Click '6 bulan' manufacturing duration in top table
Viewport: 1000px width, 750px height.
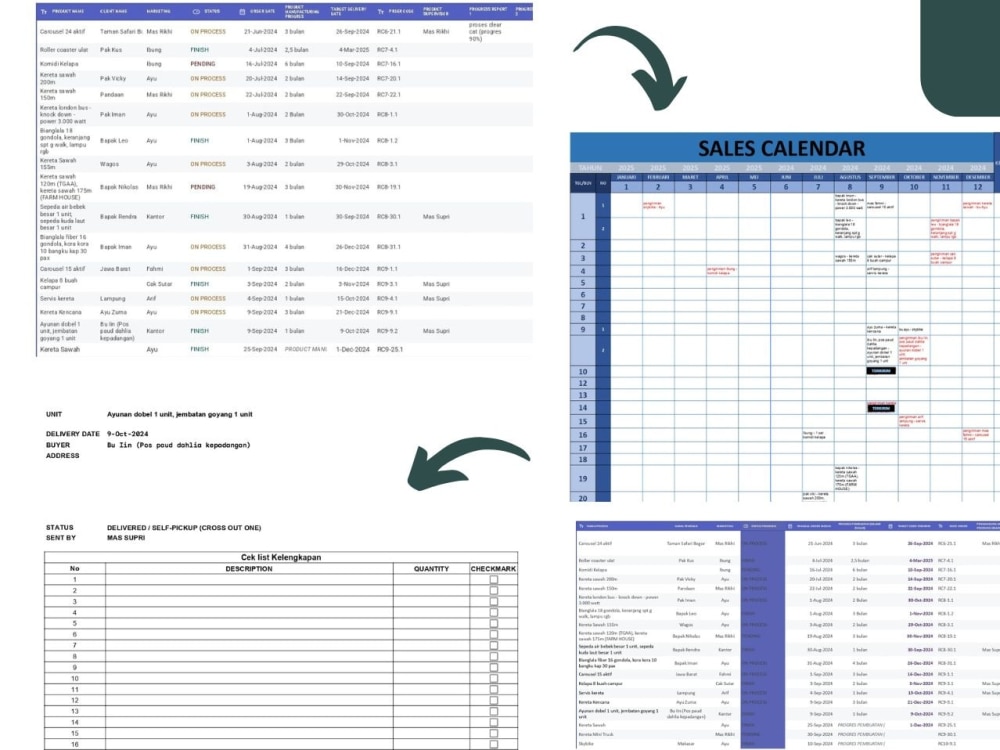pos(294,64)
